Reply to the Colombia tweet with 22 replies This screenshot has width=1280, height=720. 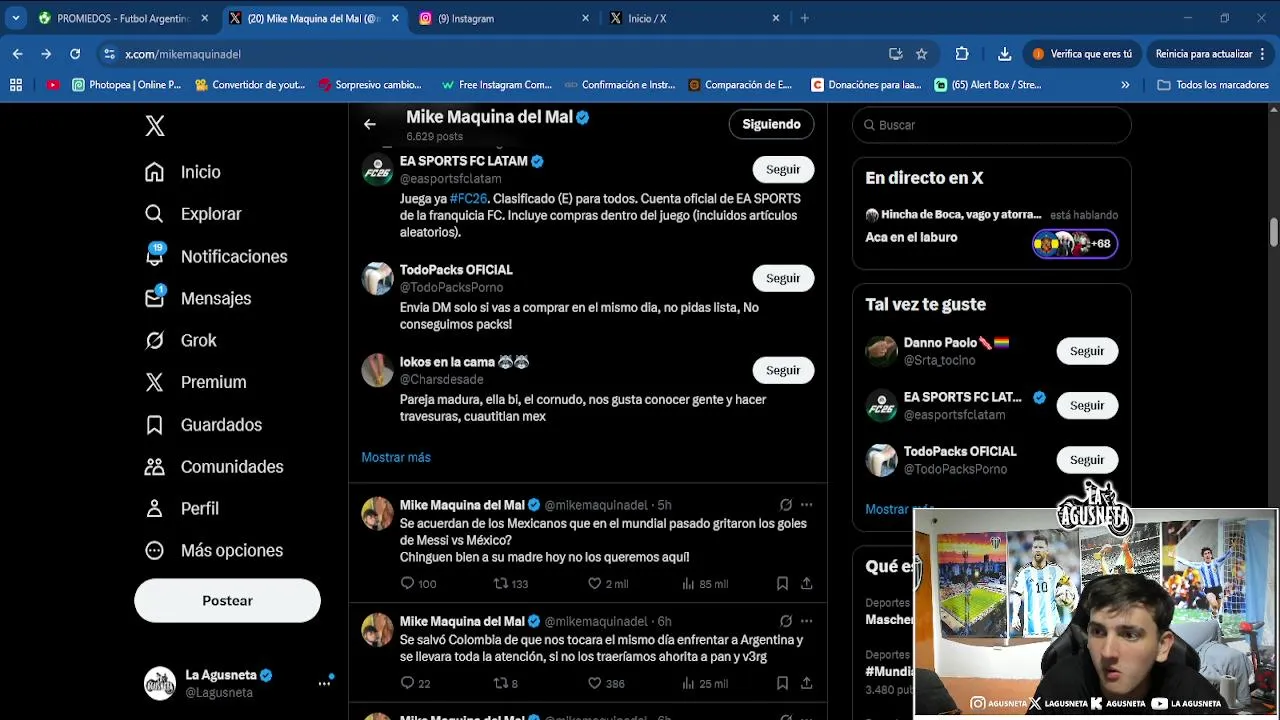(x=407, y=683)
